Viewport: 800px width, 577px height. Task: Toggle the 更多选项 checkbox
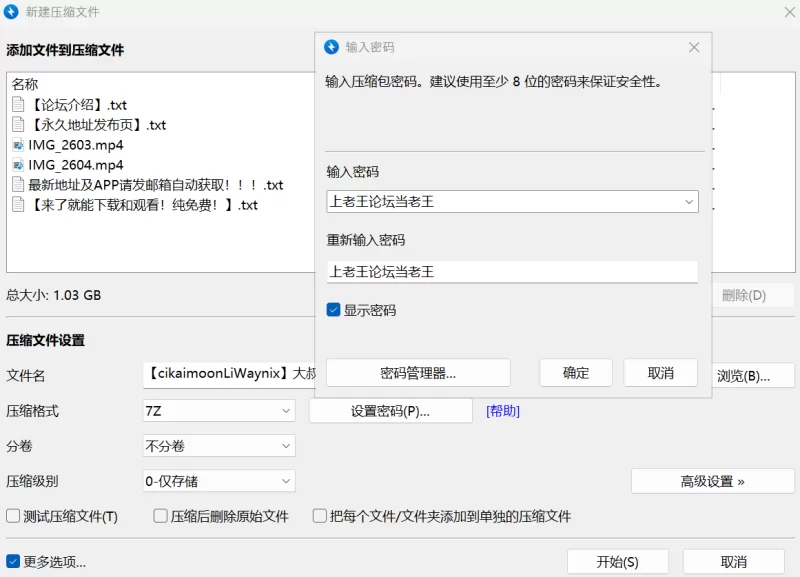(13, 561)
